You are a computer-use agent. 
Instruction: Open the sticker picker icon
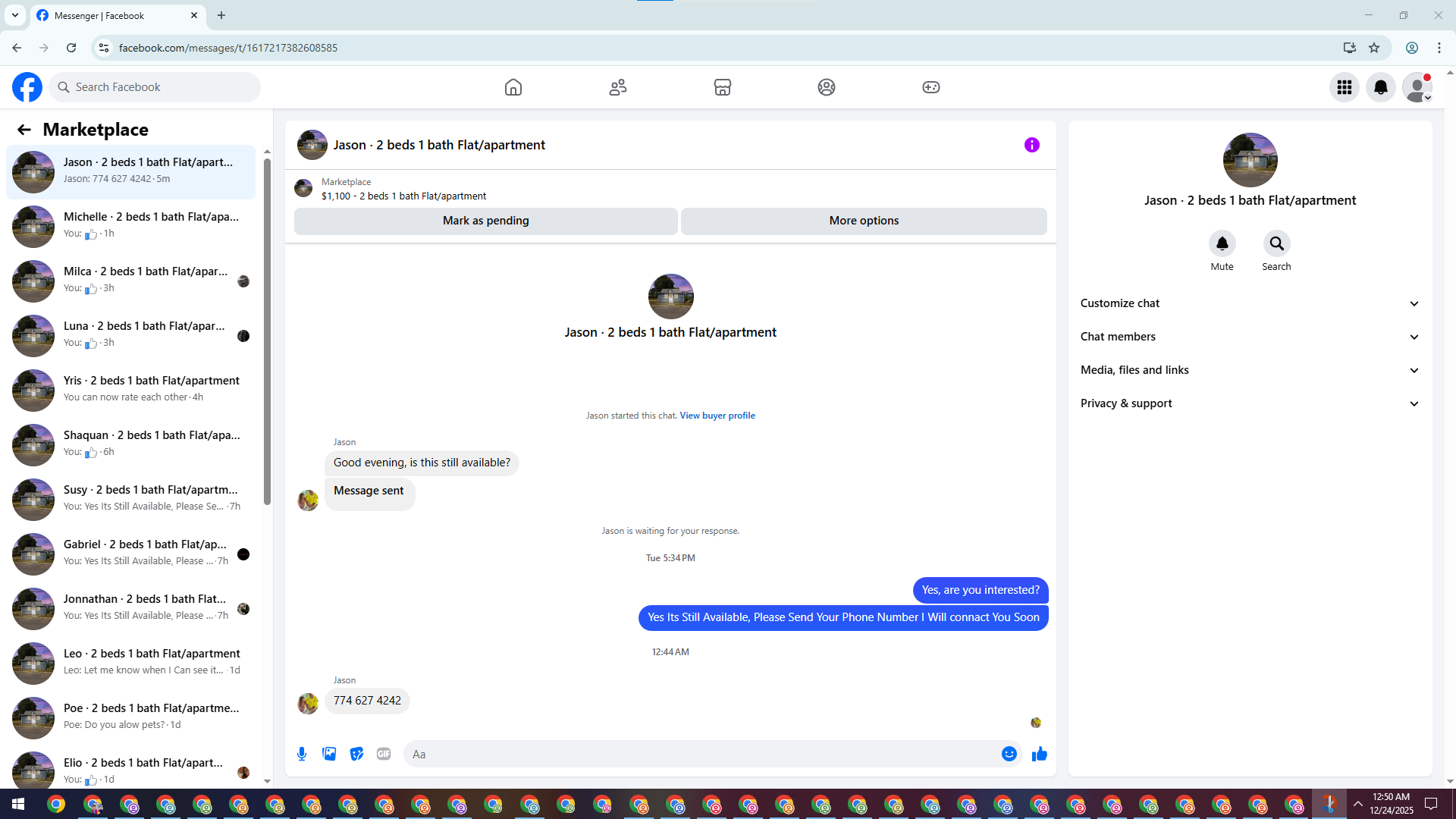[x=356, y=754]
